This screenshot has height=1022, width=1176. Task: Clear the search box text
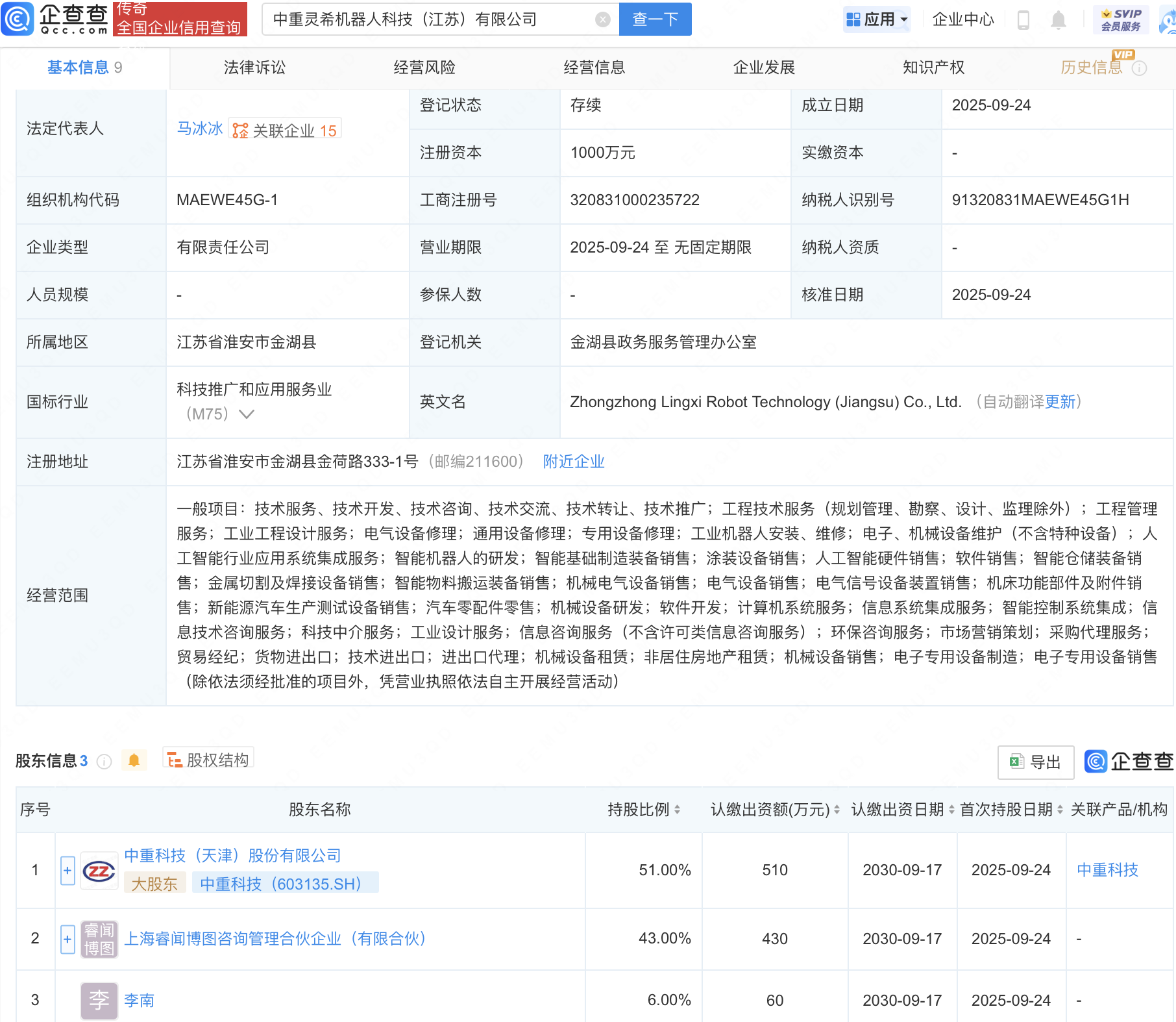pos(602,19)
